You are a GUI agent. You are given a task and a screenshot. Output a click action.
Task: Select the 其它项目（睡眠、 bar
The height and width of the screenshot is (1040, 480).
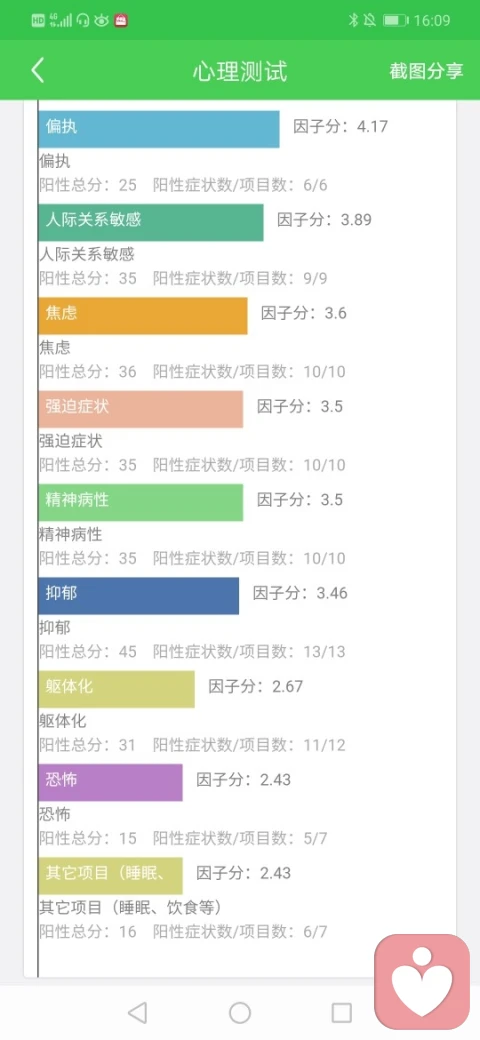pyautogui.click(x=110, y=876)
